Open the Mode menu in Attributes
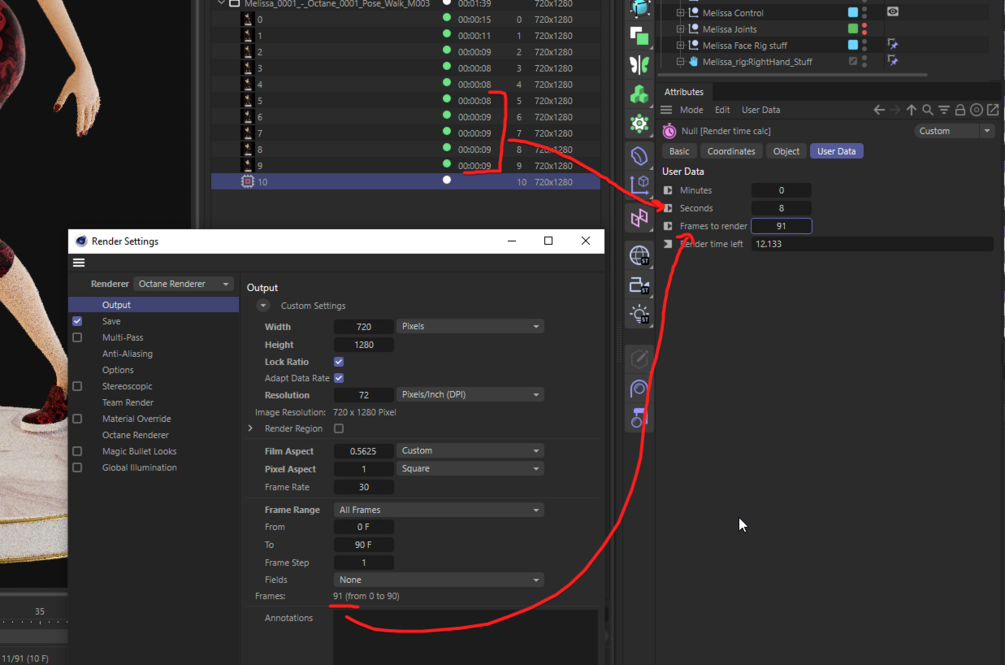 click(x=692, y=110)
